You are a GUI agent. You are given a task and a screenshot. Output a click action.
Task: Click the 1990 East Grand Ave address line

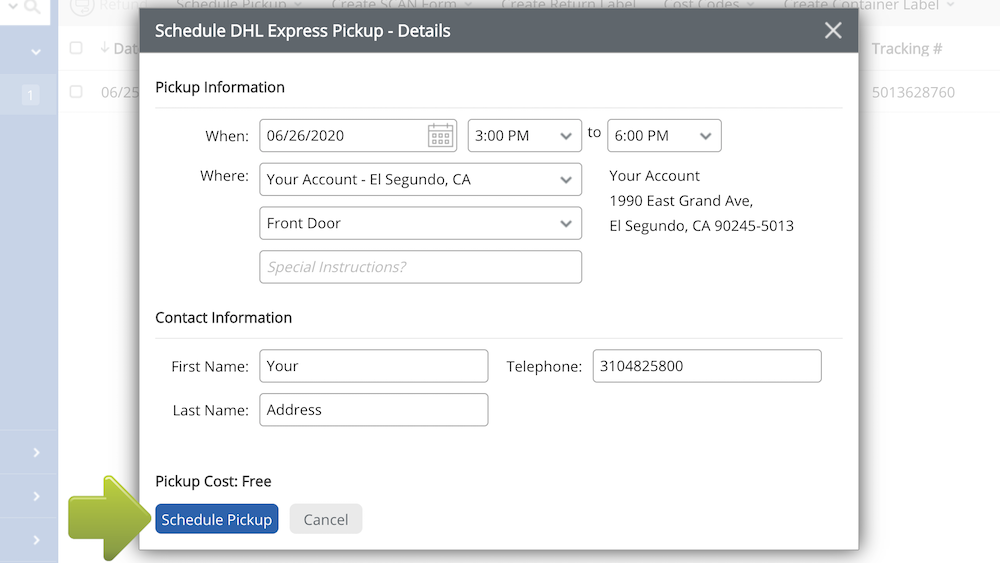(681, 201)
